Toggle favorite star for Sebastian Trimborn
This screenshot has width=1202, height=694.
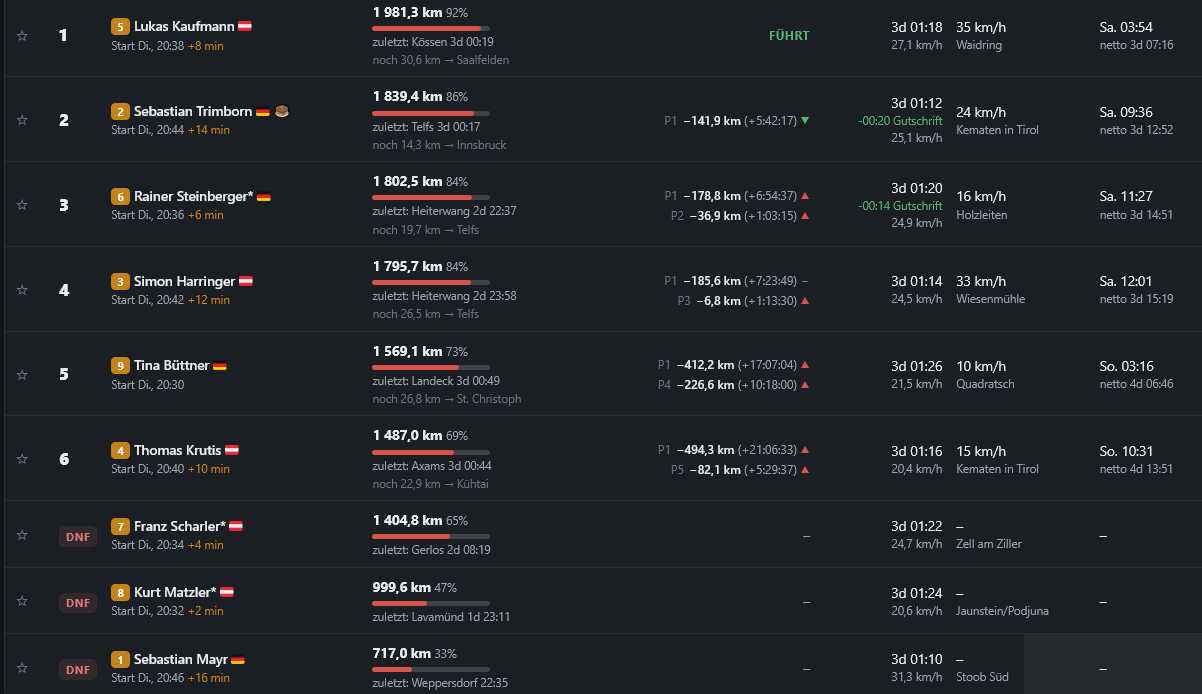coord(22,120)
